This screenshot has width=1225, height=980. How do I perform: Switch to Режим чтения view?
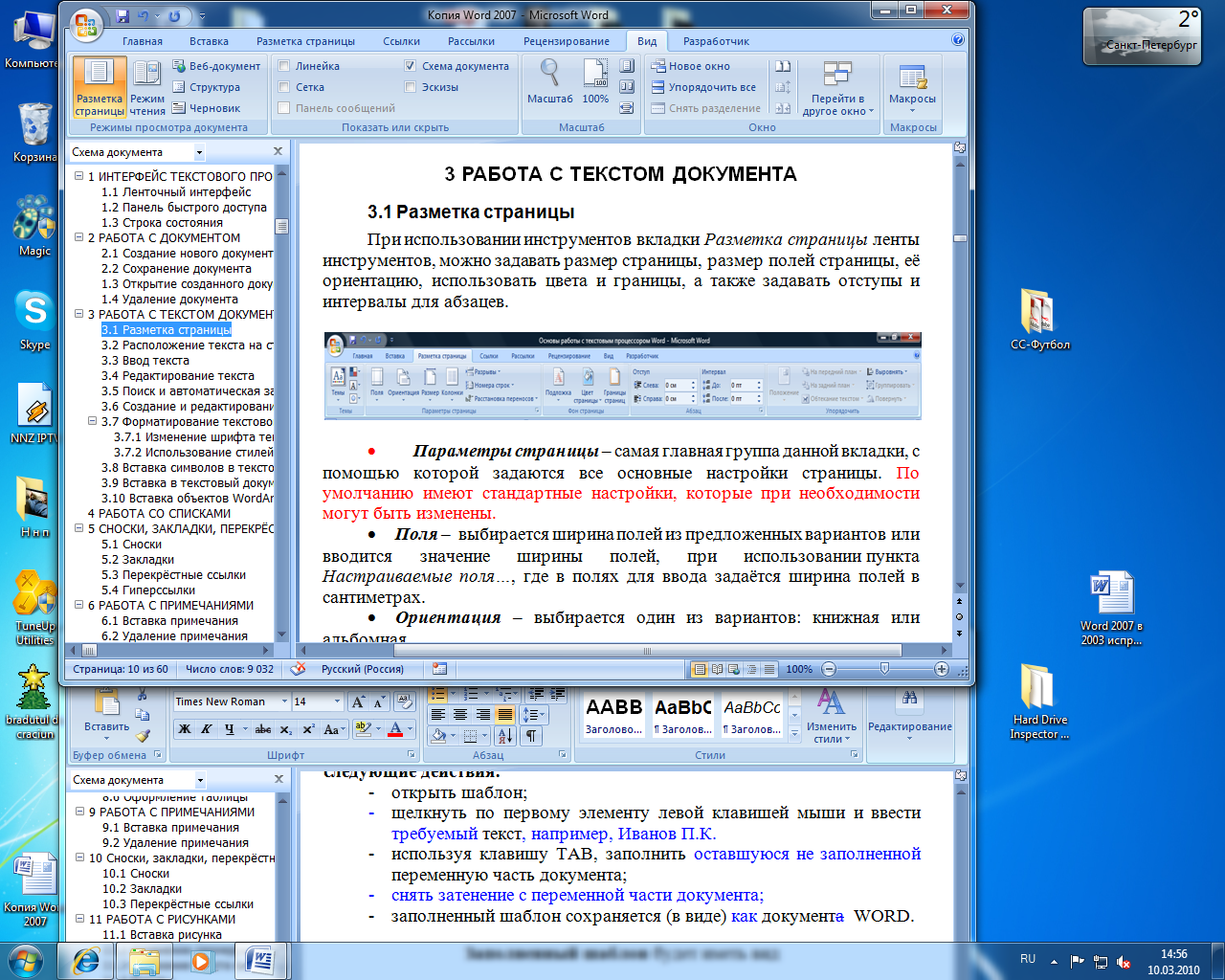pyautogui.click(x=147, y=87)
